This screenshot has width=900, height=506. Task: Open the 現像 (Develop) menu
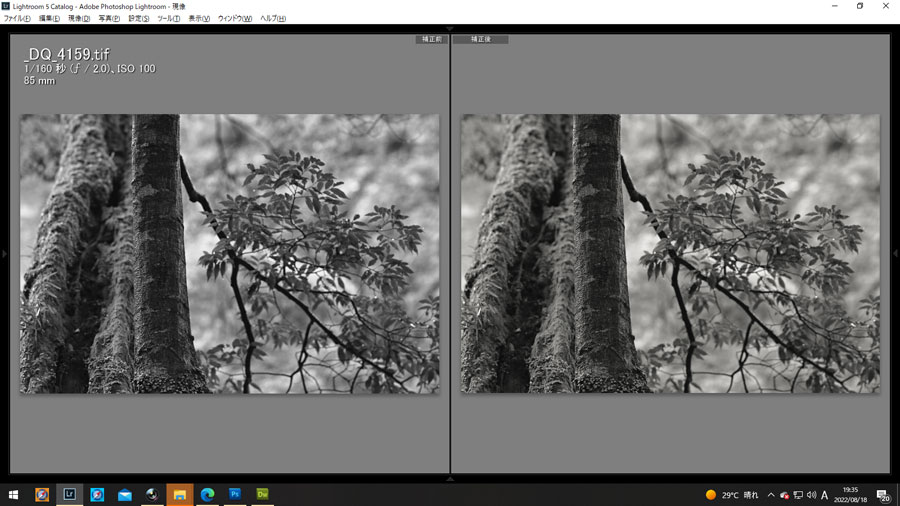click(79, 18)
